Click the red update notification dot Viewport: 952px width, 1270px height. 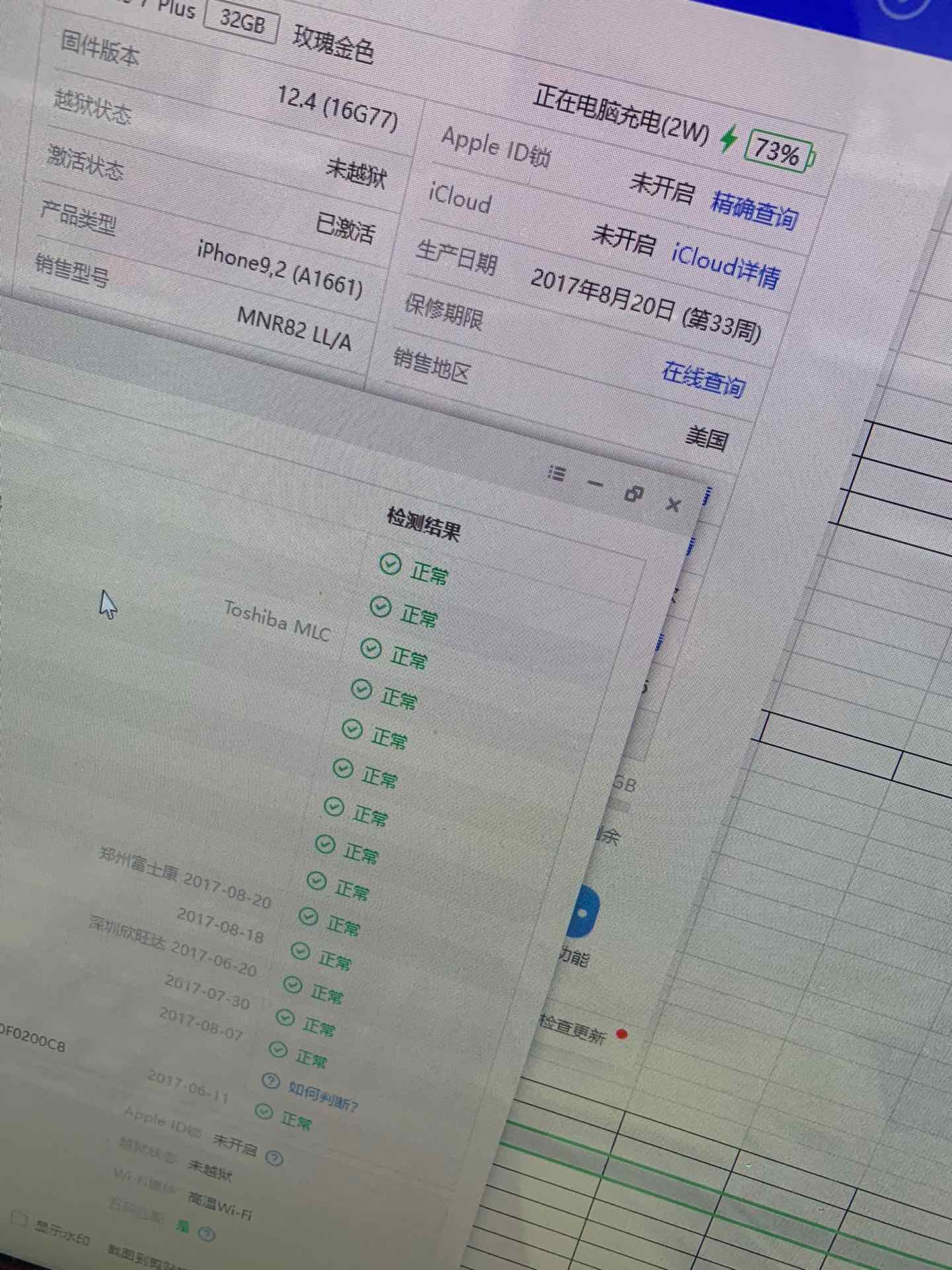(621, 1034)
